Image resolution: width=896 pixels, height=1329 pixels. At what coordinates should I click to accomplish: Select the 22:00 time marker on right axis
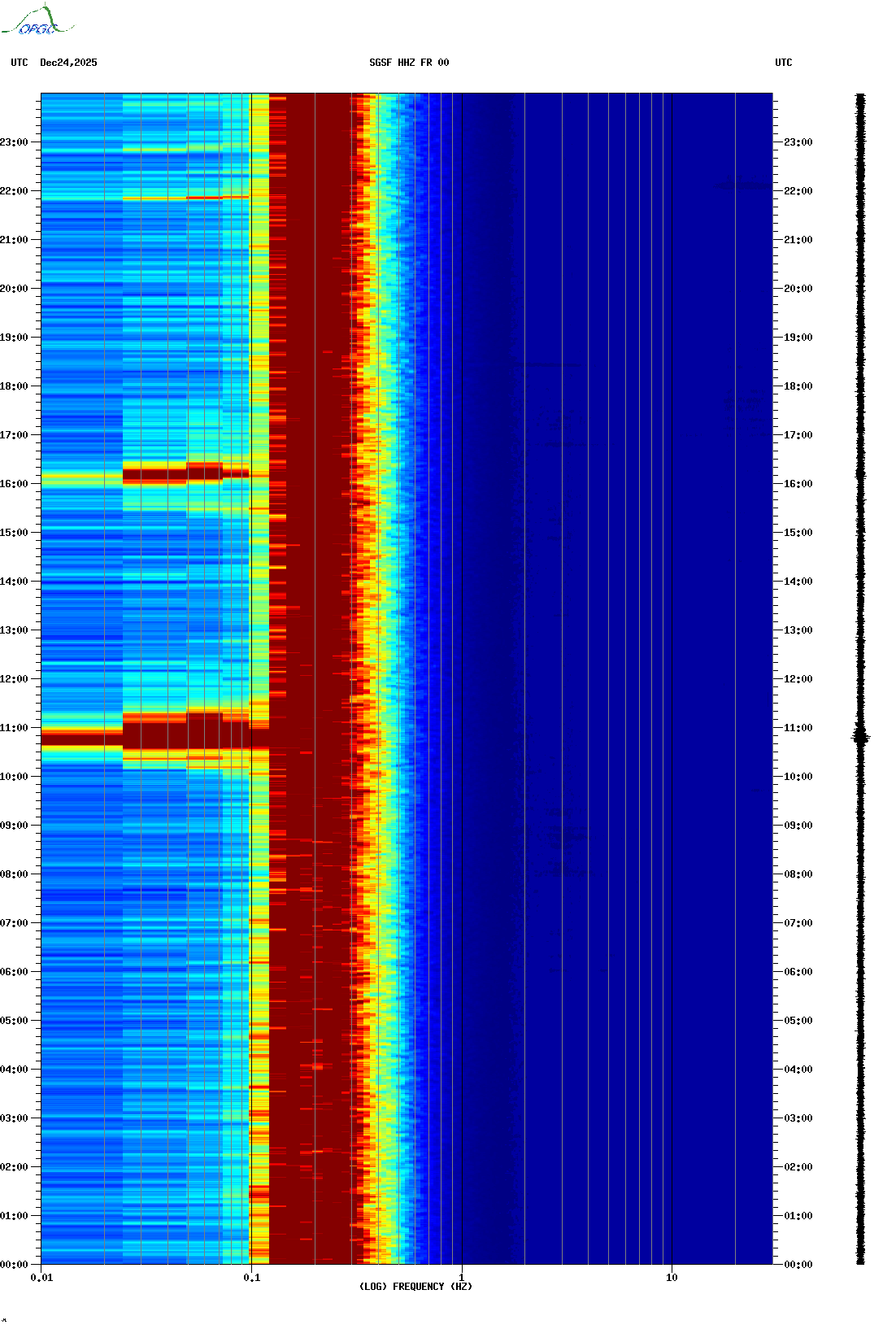(798, 191)
